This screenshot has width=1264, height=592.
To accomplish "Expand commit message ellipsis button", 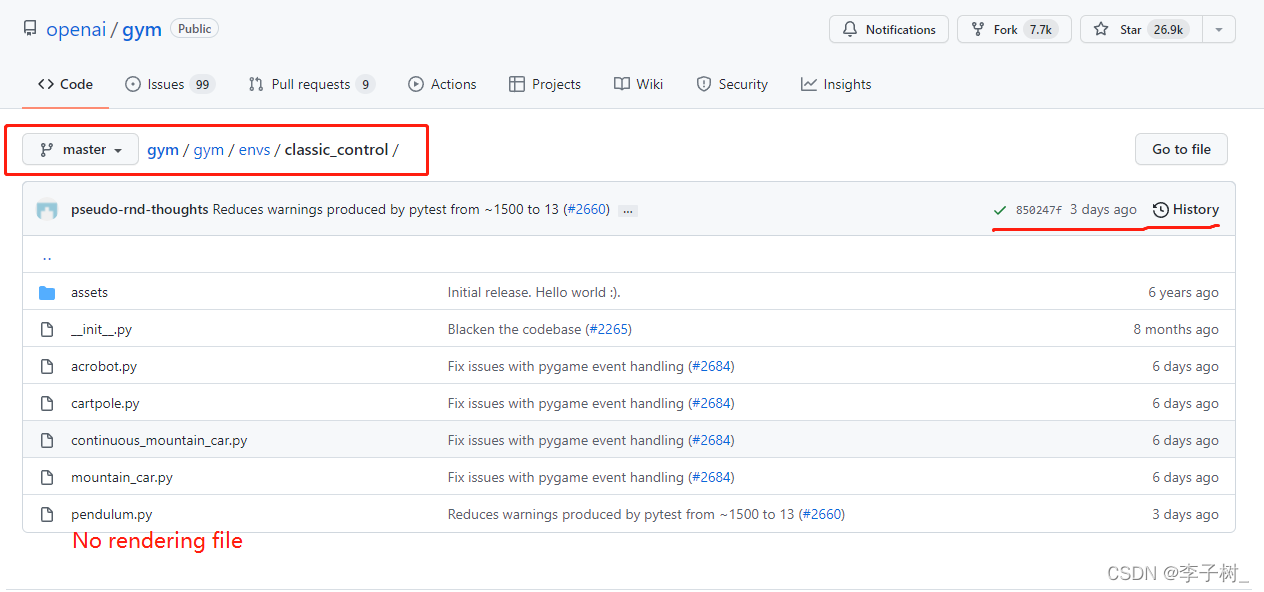I will click(x=628, y=210).
